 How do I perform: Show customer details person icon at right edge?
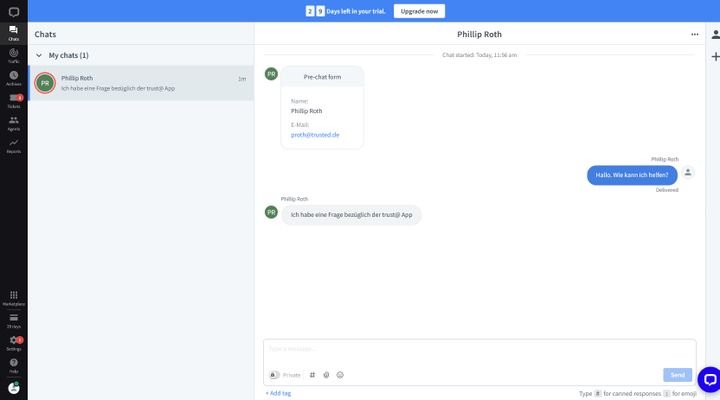click(715, 34)
